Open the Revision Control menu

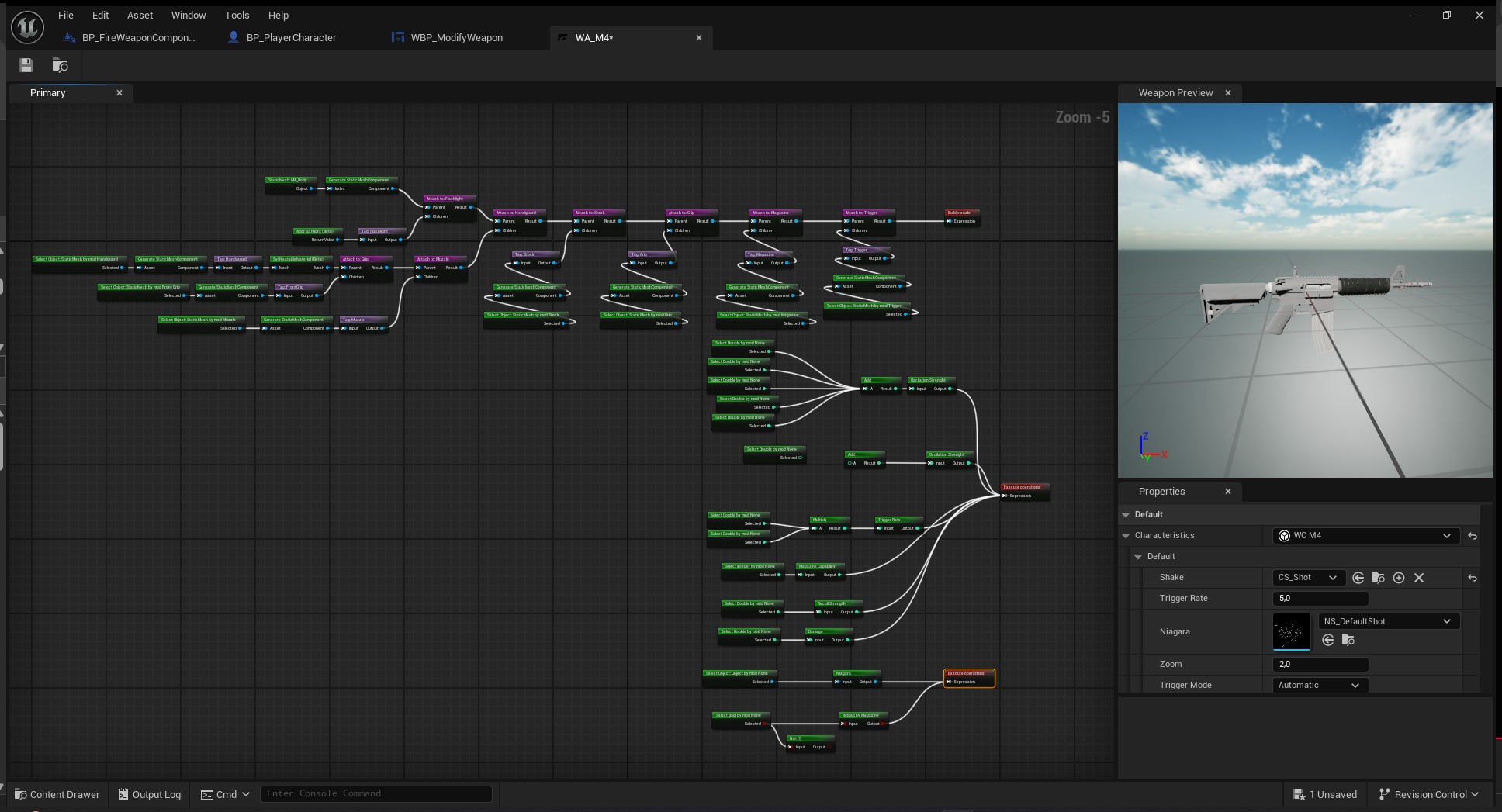1429,794
